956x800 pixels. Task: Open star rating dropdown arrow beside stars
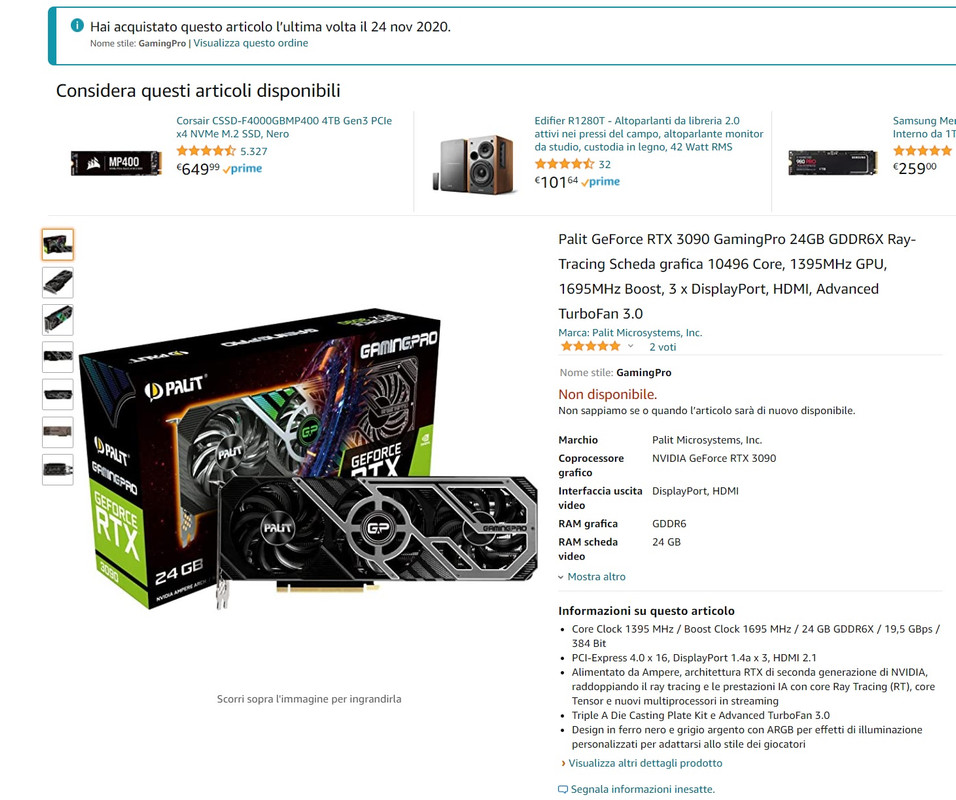pyautogui.click(x=630, y=346)
